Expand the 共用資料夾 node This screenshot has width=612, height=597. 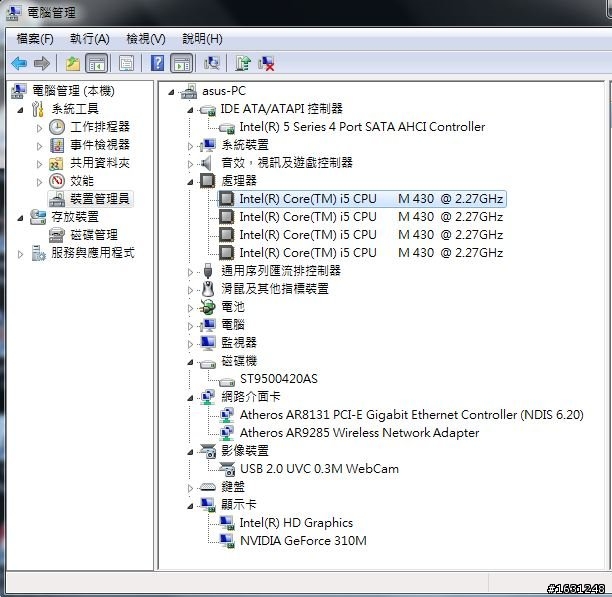pos(39,164)
